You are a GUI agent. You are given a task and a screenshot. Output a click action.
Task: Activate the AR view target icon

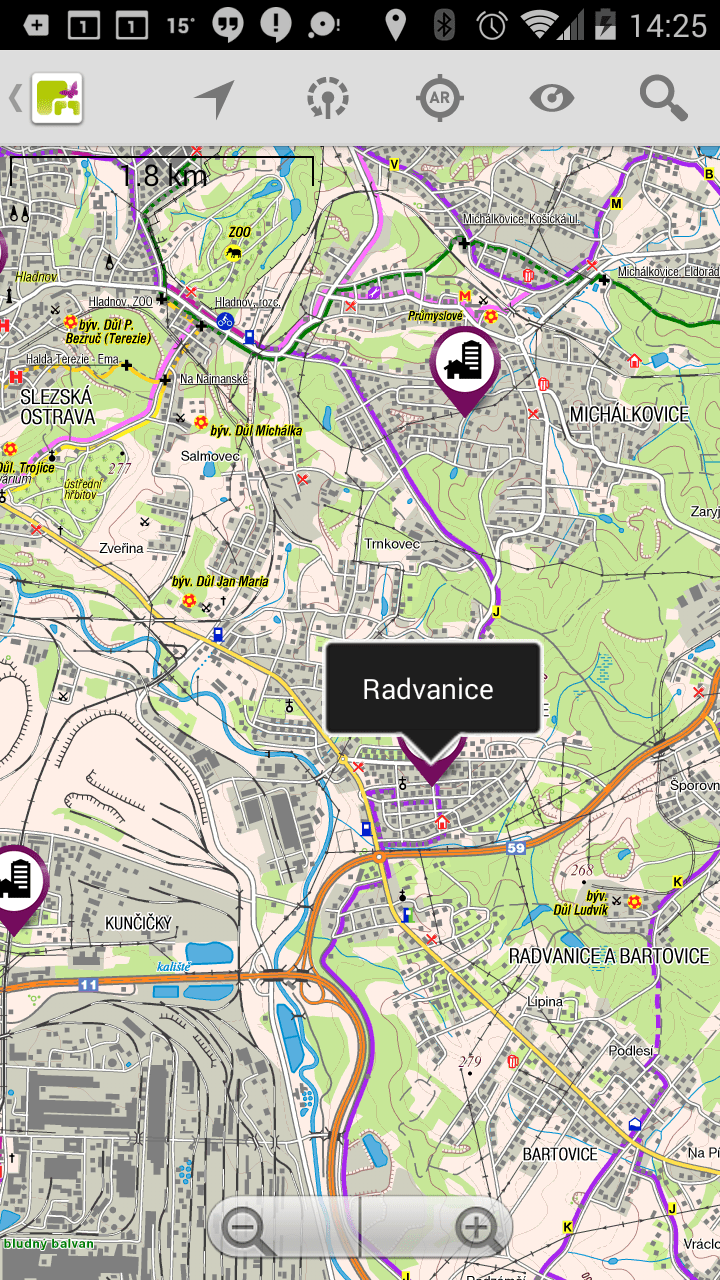(x=439, y=98)
